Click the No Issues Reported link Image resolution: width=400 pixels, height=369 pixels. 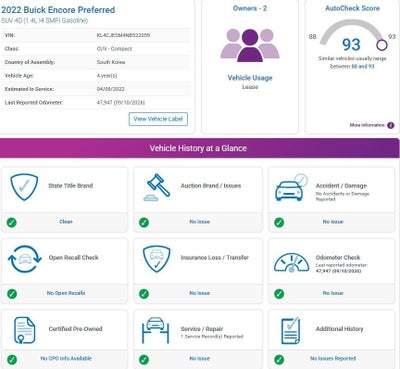(333, 358)
